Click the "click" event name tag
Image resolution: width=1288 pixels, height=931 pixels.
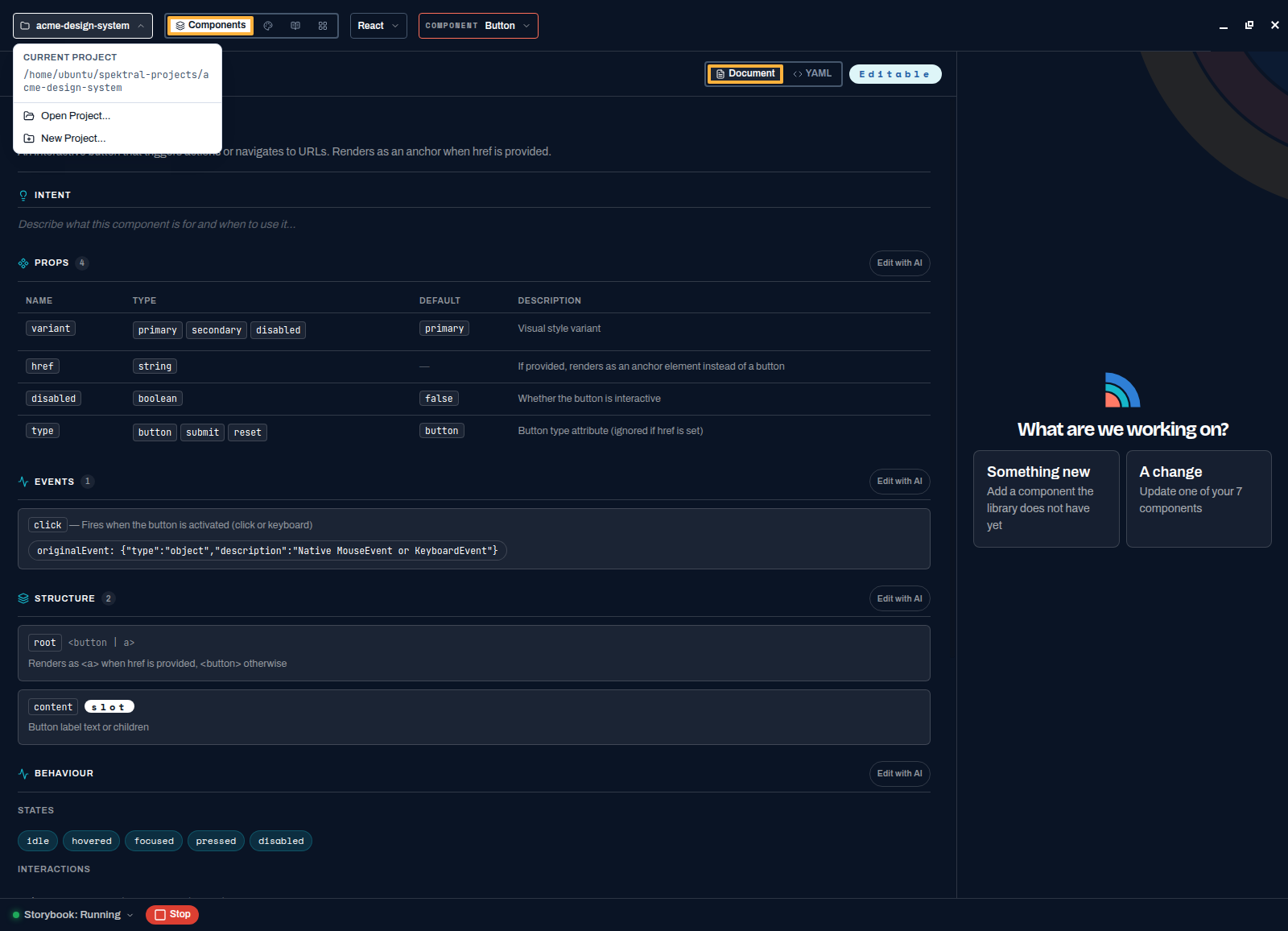pyautogui.click(x=47, y=525)
